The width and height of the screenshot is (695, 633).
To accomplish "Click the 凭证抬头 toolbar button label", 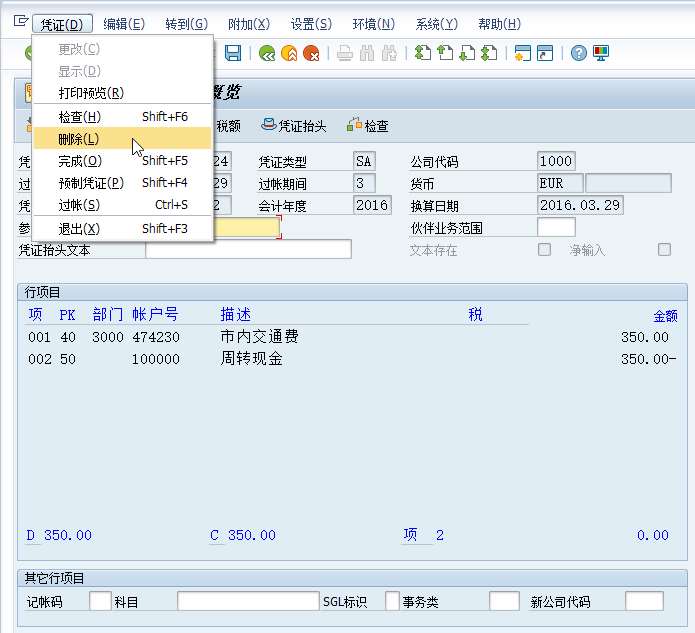I will point(302,126).
